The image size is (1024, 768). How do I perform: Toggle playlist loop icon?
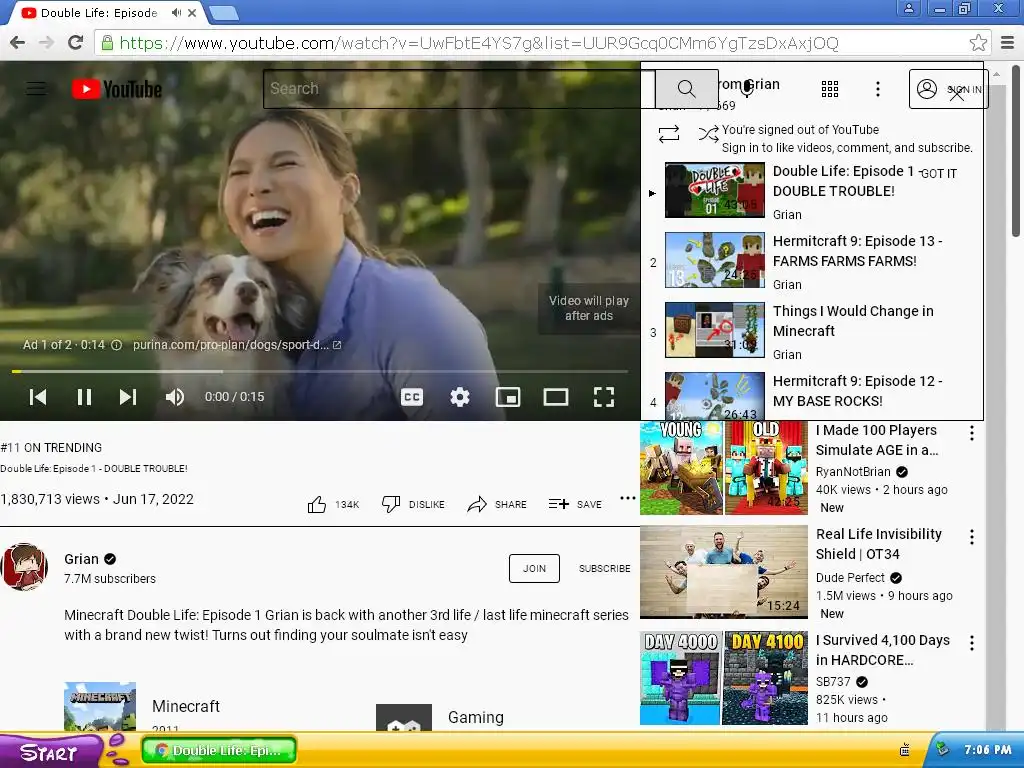[x=669, y=134]
